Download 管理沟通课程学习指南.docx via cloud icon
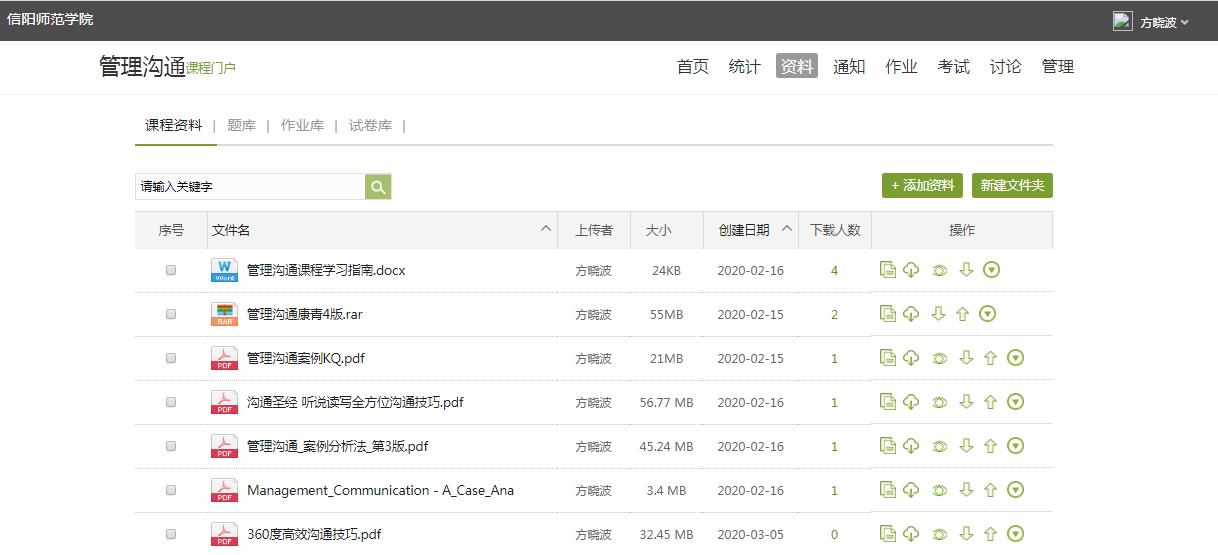The height and width of the screenshot is (555, 1218). pos(911,270)
